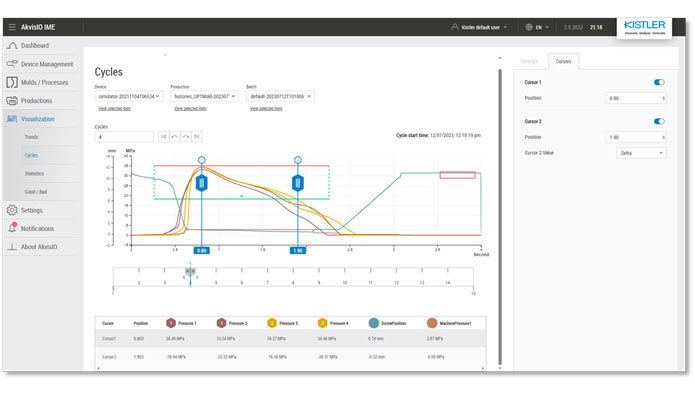This screenshot has height=395, width=695.
Task: Click ScrewPosition legend icon
Action: click(374, 323)
